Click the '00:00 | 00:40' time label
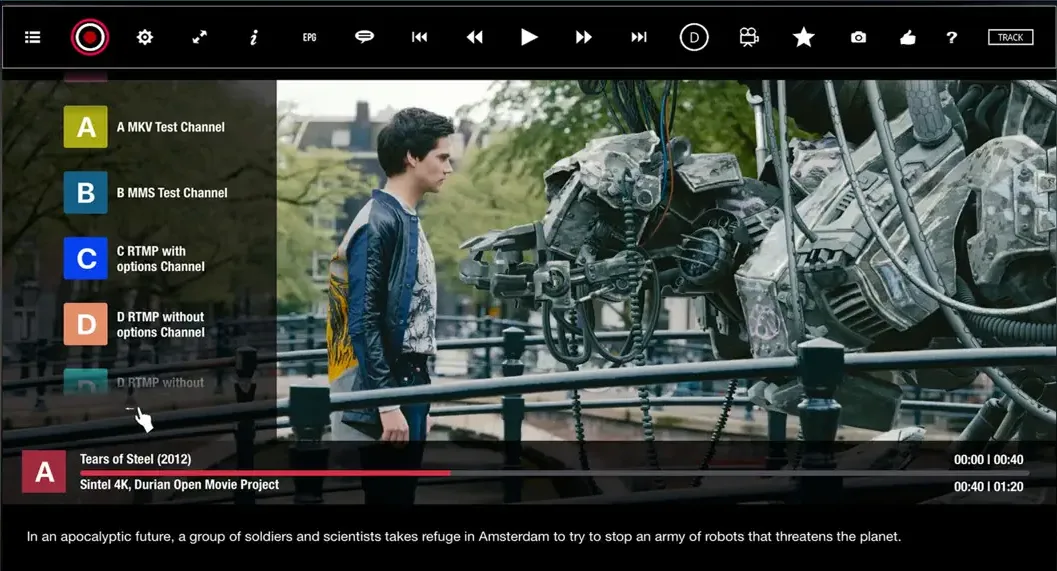The height and width of the screenshot is (571, 1057). pos(988,460)
